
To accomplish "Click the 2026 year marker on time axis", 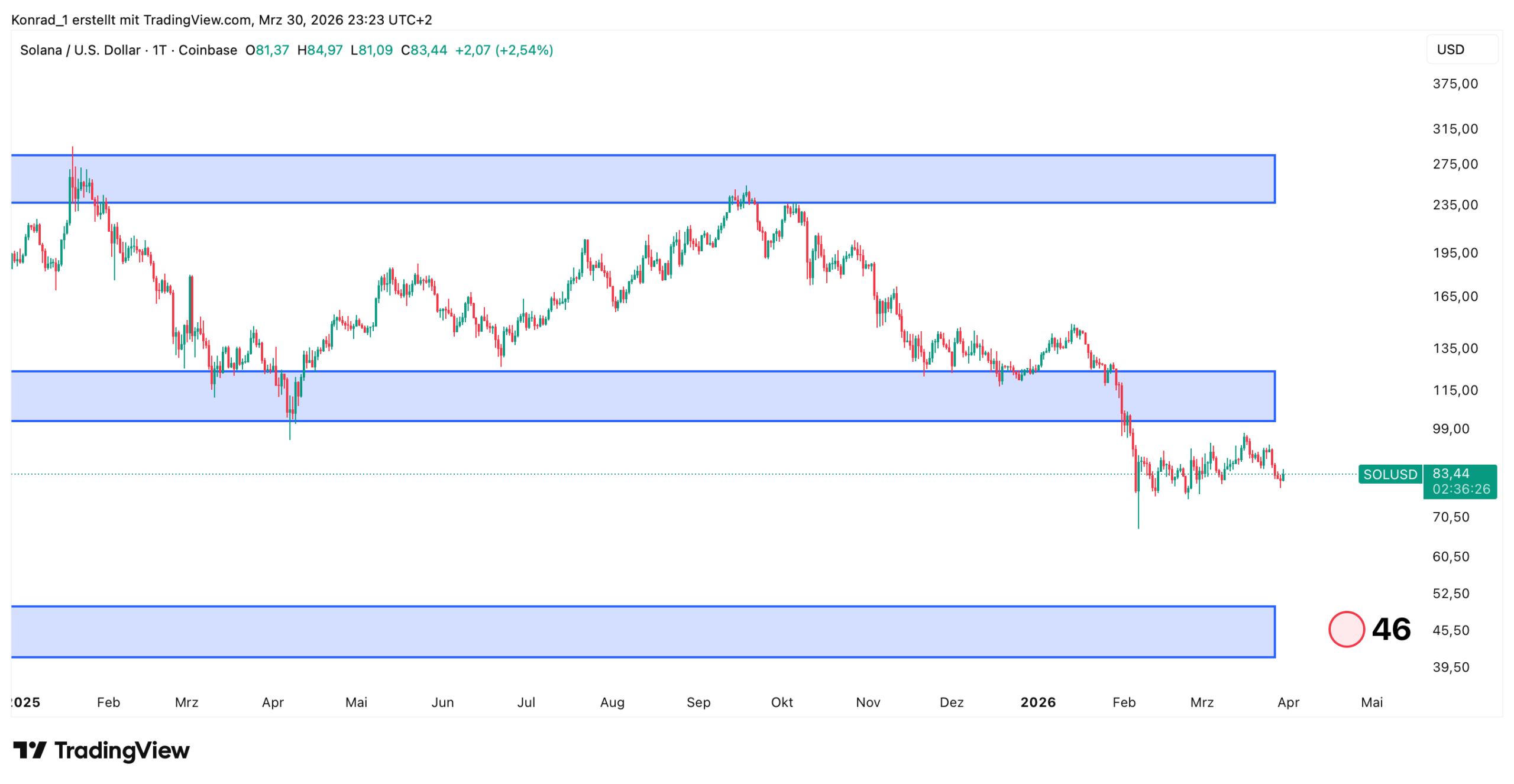I will pos(1037,702).
